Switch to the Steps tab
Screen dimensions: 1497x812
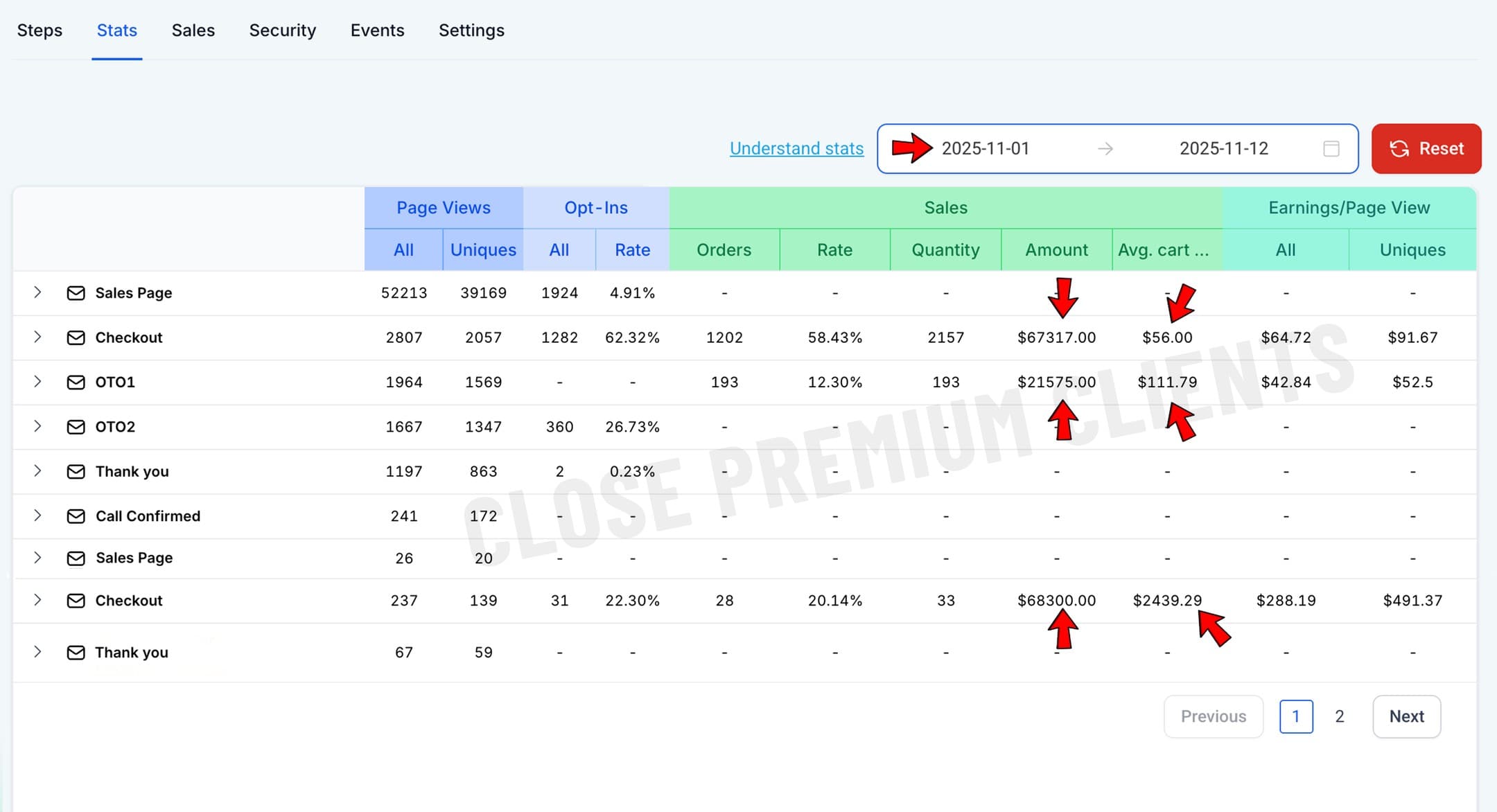click(40, 30)
